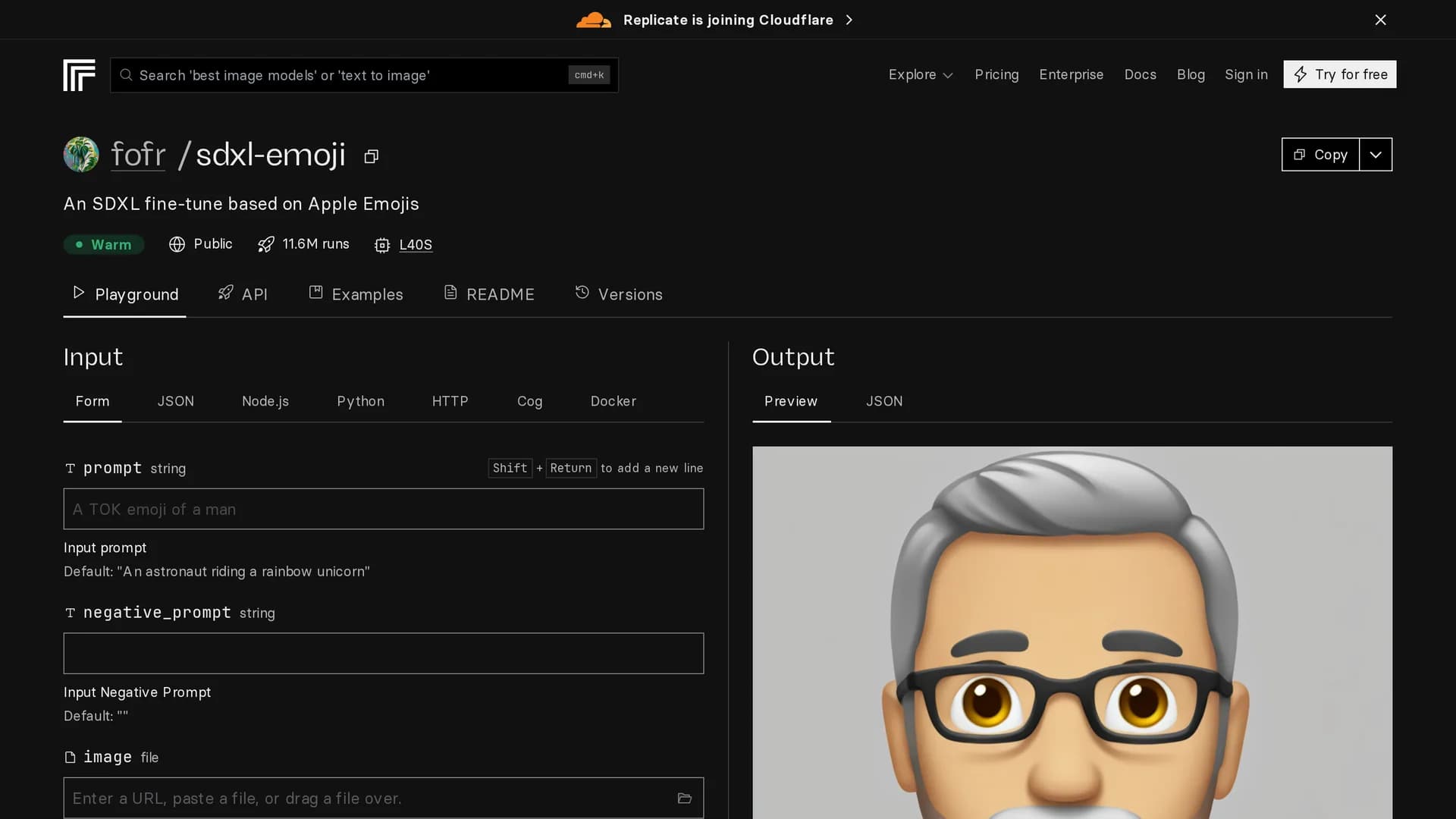Select the Python input tab
This screenshot has width=1456, height=819.
point(361,401)
